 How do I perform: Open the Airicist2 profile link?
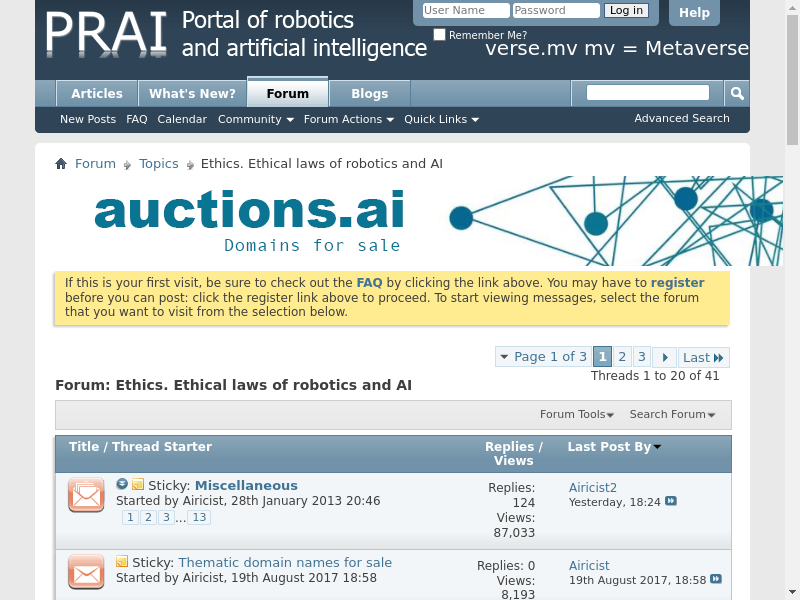point(592,487)
